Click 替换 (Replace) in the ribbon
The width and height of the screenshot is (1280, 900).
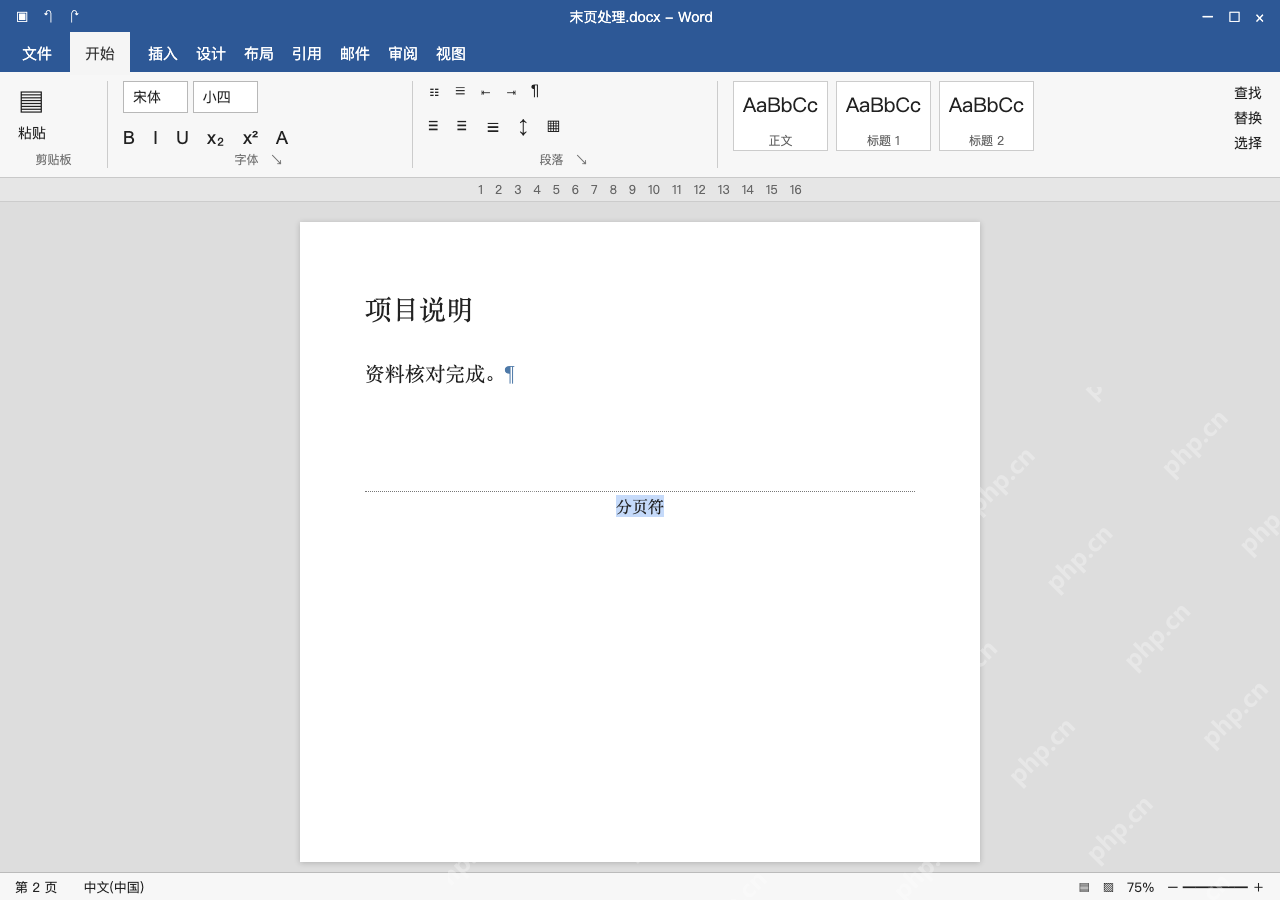point(1247,118)
